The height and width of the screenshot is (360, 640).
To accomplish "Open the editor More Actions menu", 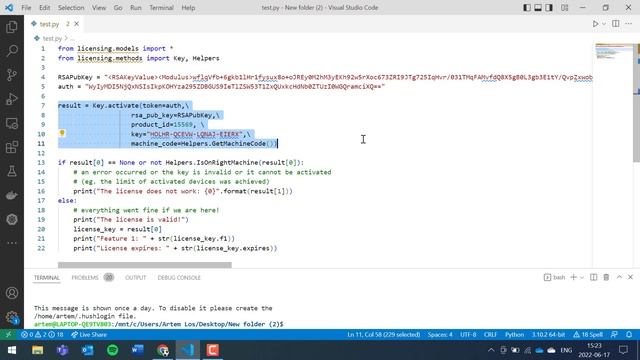I will click(x=629, y=24).
